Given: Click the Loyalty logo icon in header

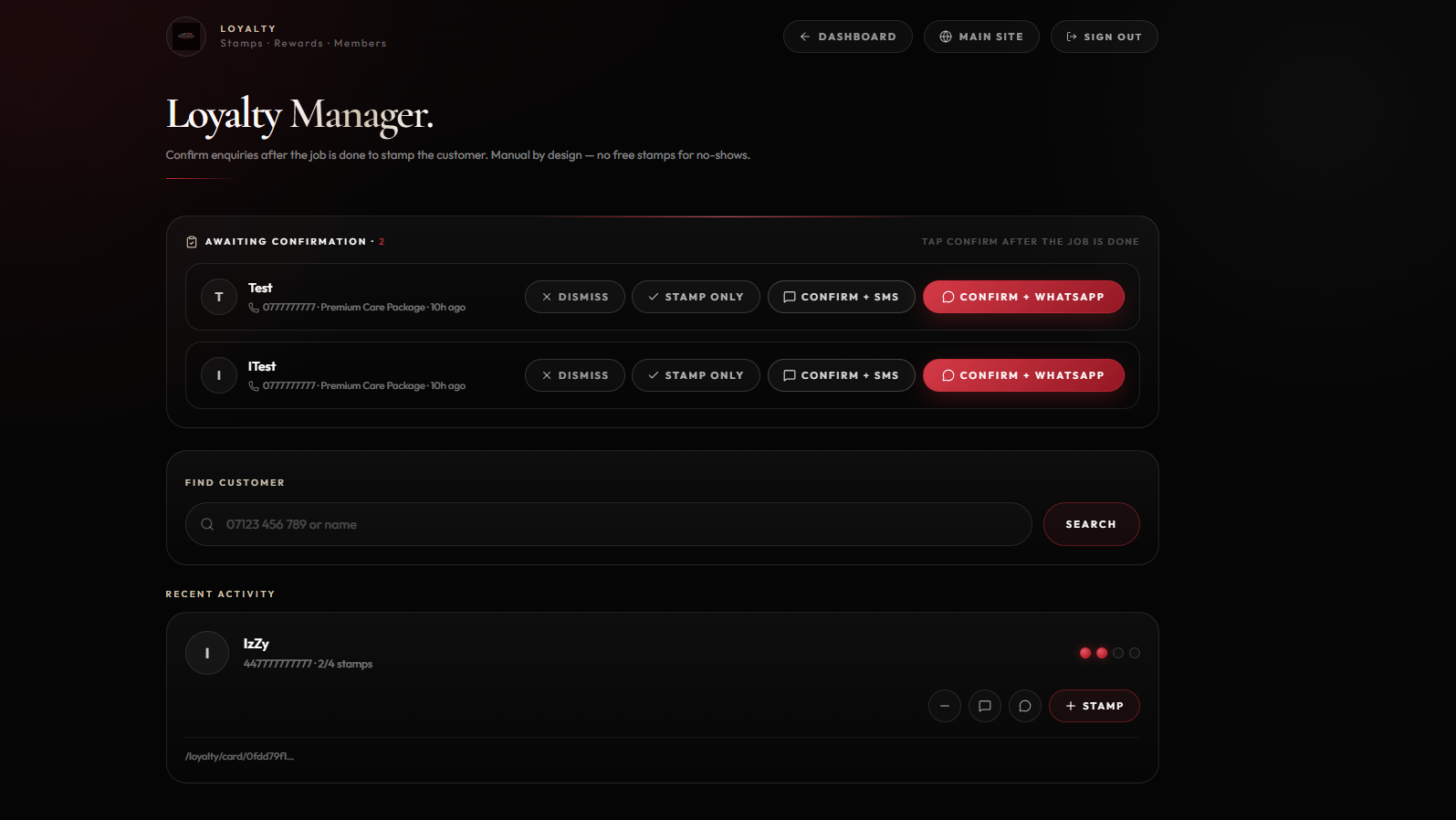Looking at the screenshot, I should (186, 37).
